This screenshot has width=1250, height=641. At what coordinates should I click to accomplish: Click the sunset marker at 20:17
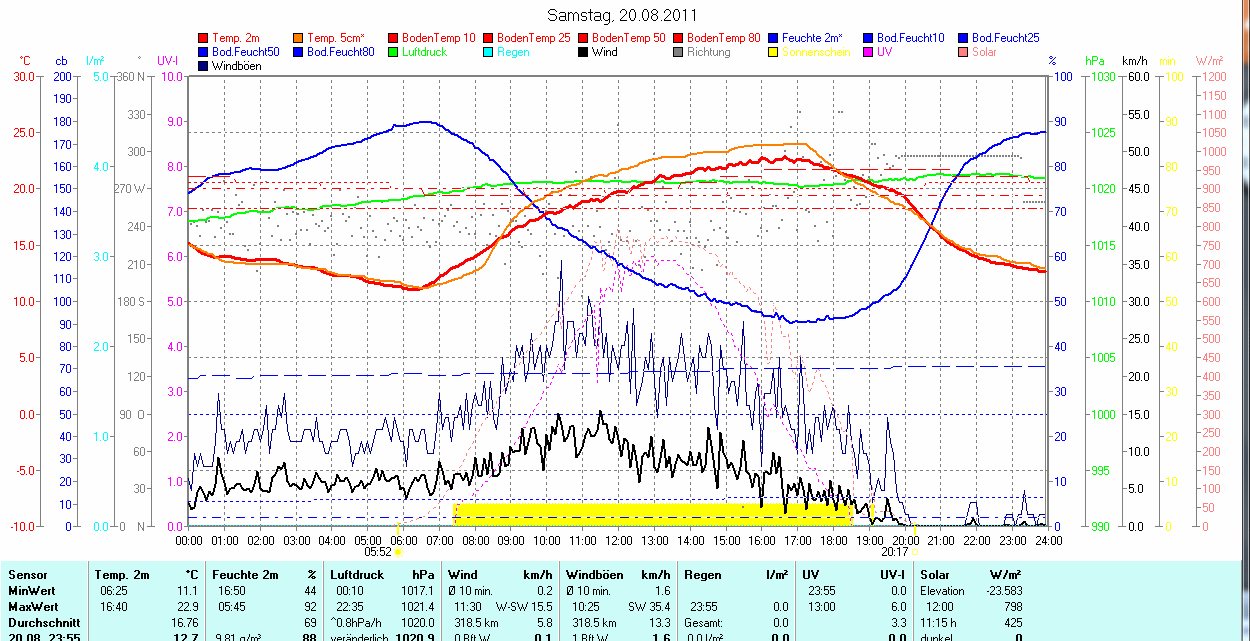[914, 550]
